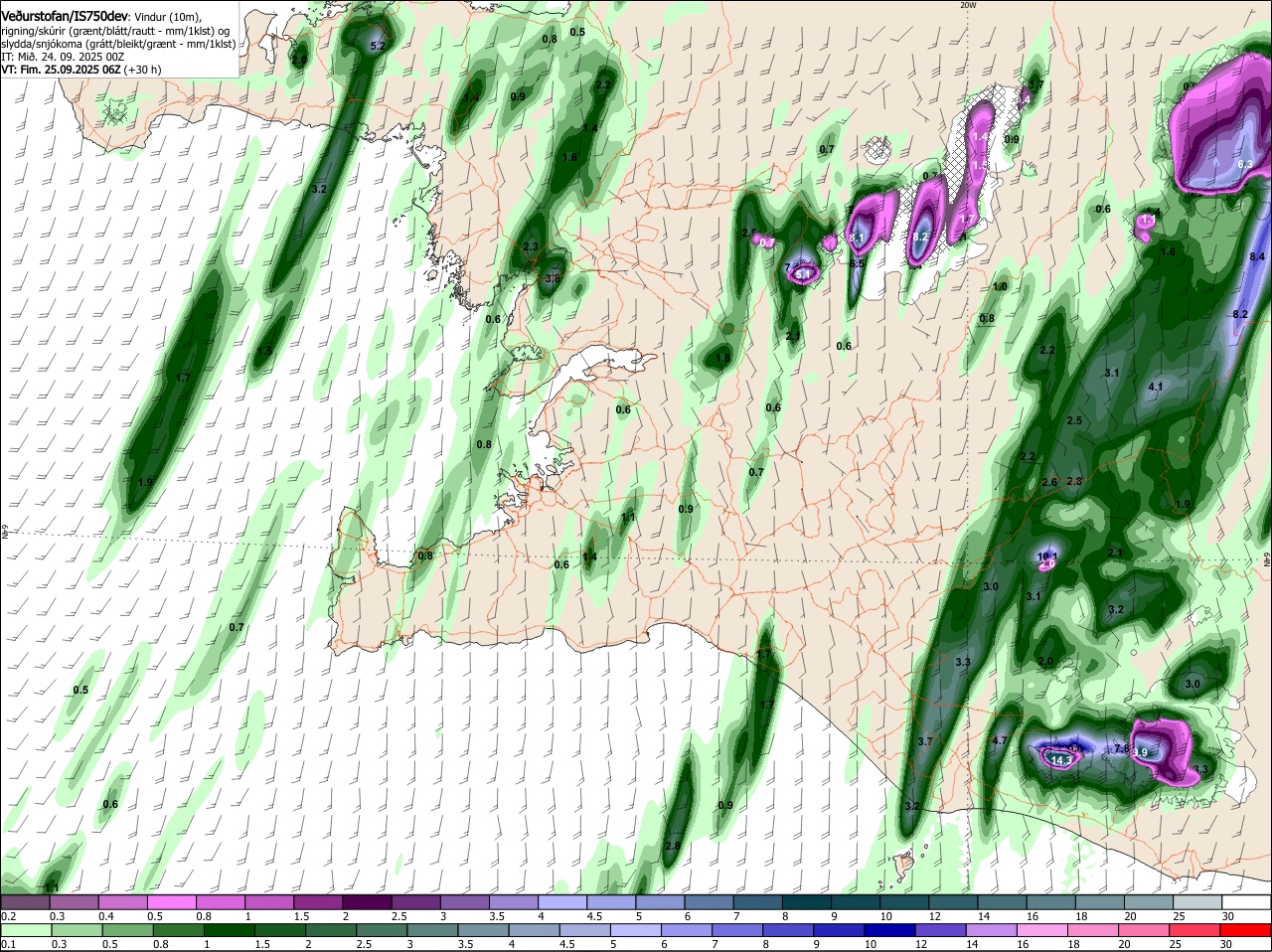The width and height of the screenshot is (1272, 952).
Task: Click the 3.7 precipitation value on the map
Action: coord(925,741)
